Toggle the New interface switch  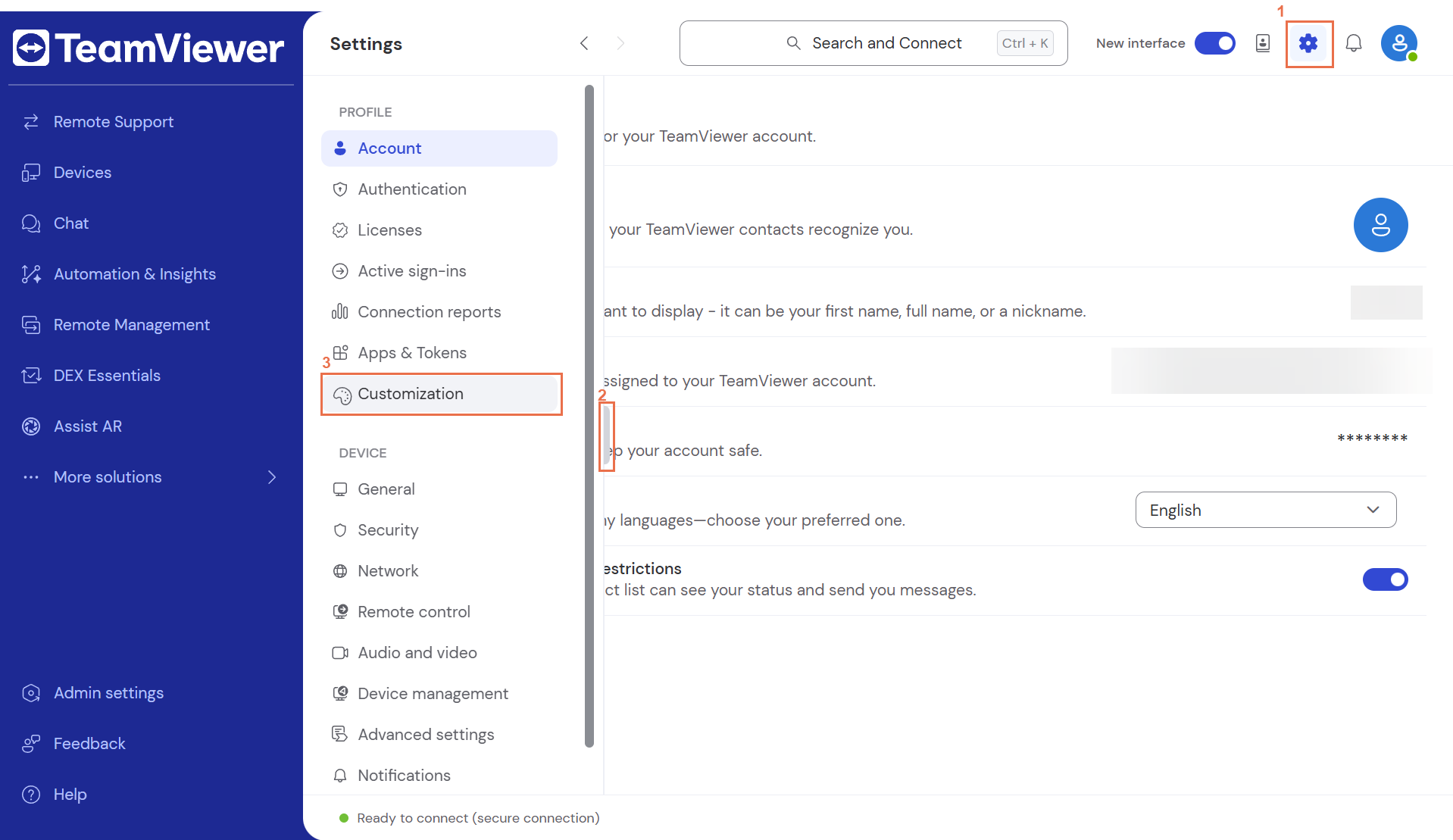coord(1214,43)
